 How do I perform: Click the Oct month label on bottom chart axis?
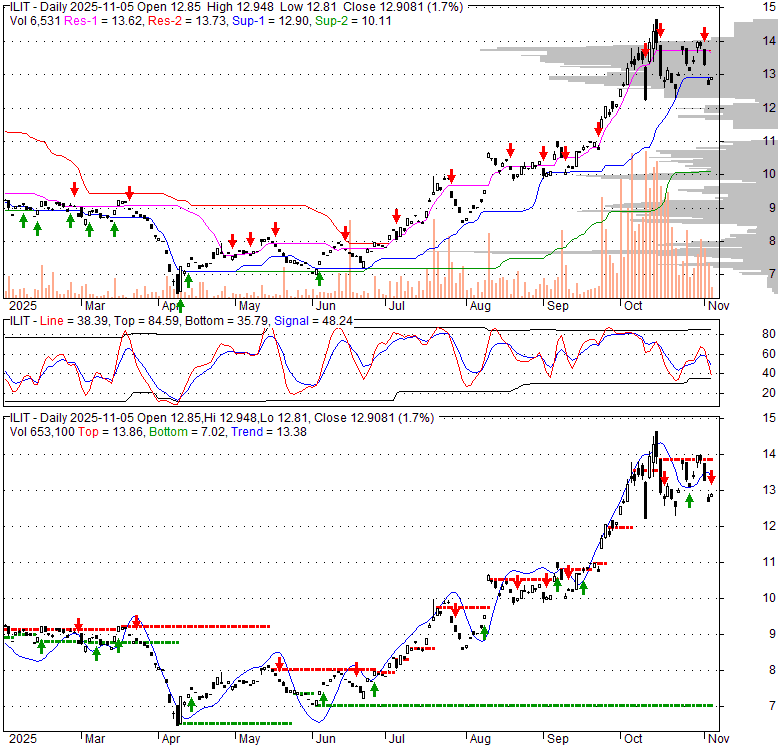[633, 737]
